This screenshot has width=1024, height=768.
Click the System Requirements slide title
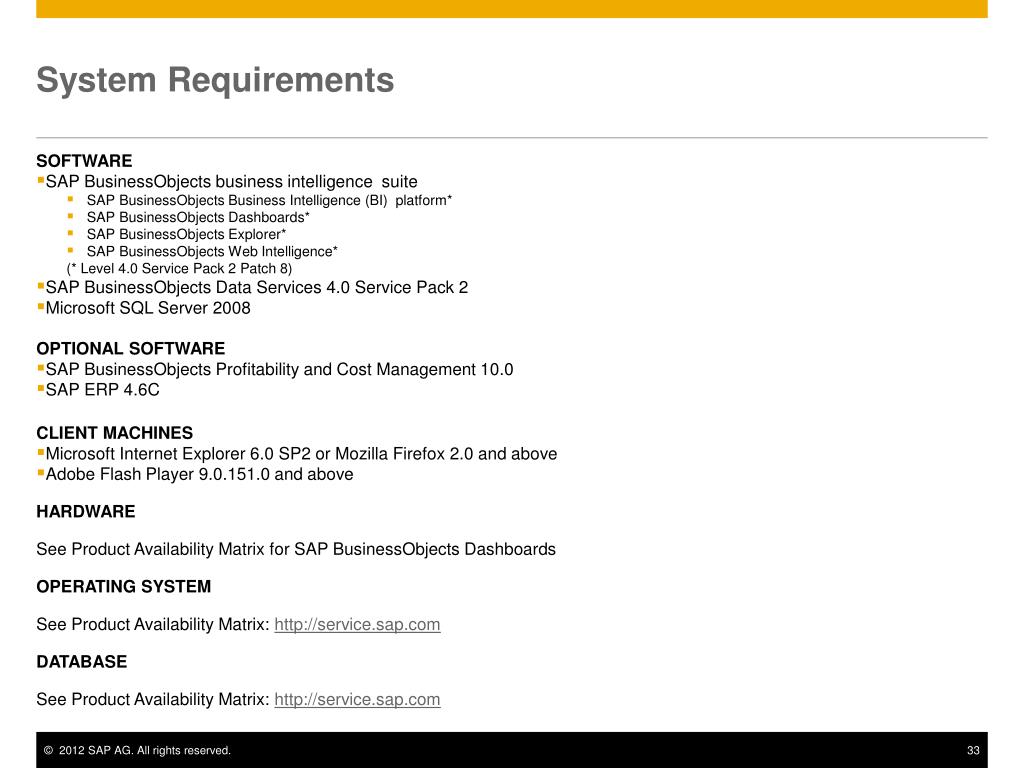point(215,80)
